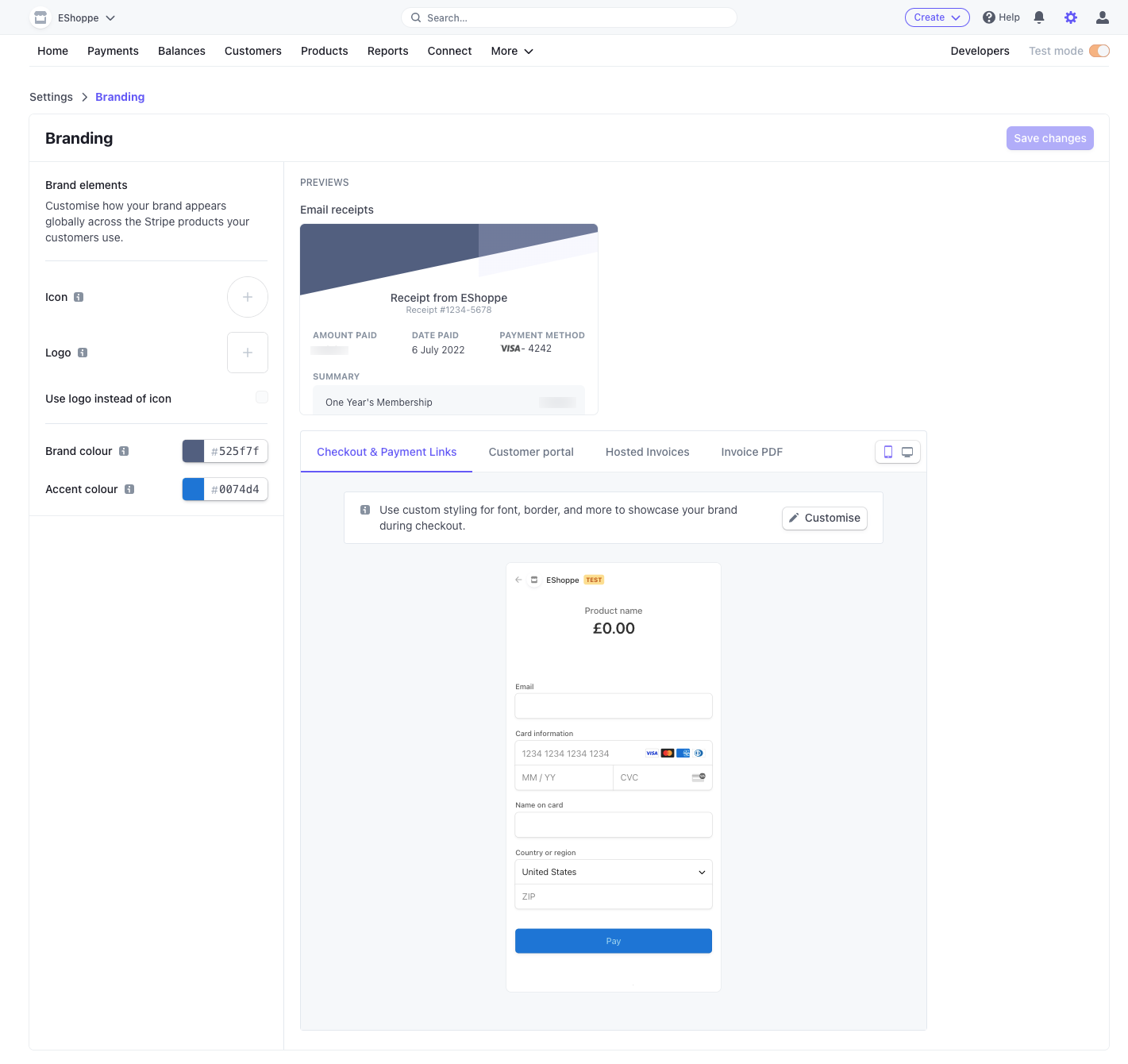Viewport: 1128px width, 1064px height.
Task: Click the TEST badge in checkout preview
Action: [x=594, y=580]
